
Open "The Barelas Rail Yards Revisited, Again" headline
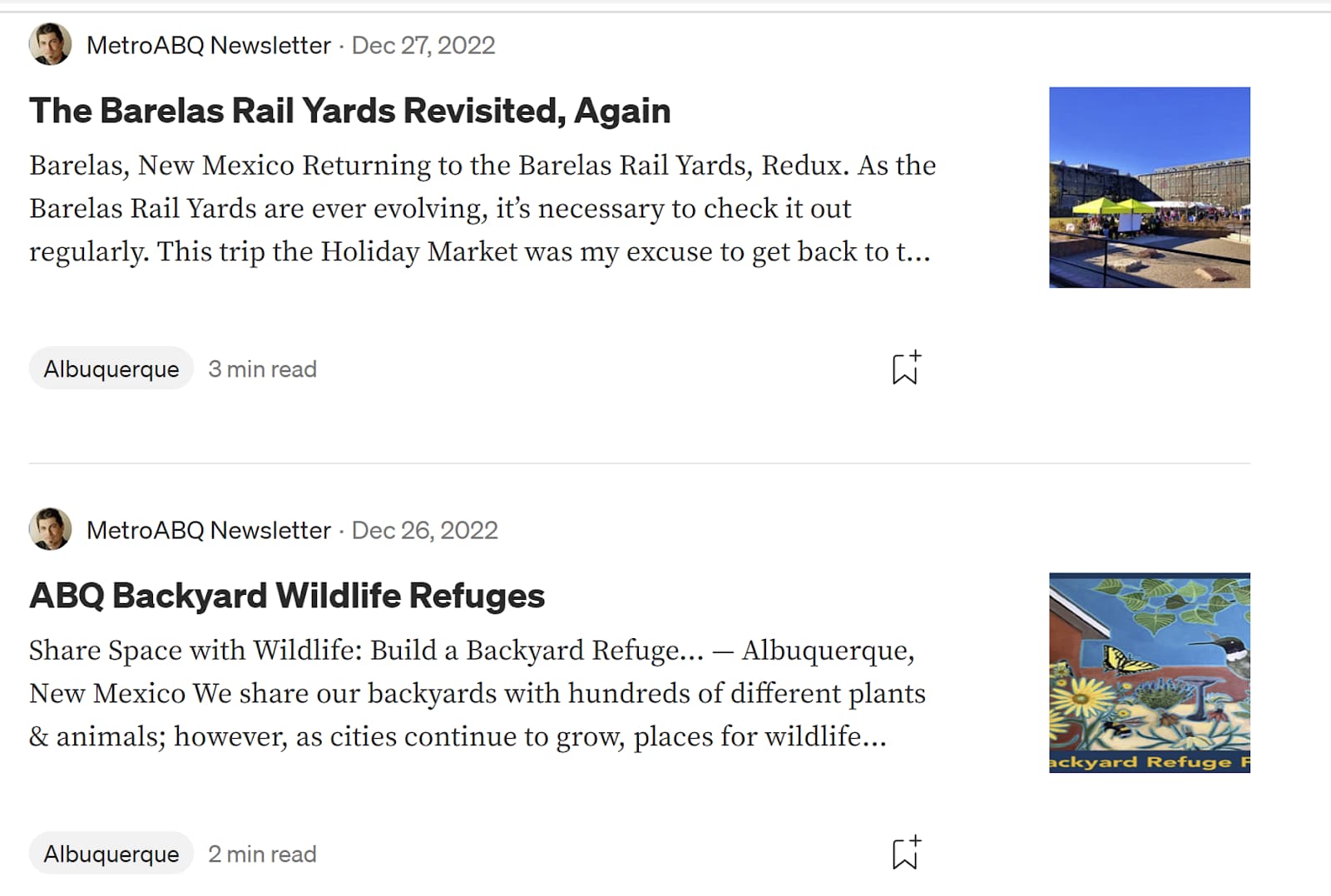pos(349,111)
